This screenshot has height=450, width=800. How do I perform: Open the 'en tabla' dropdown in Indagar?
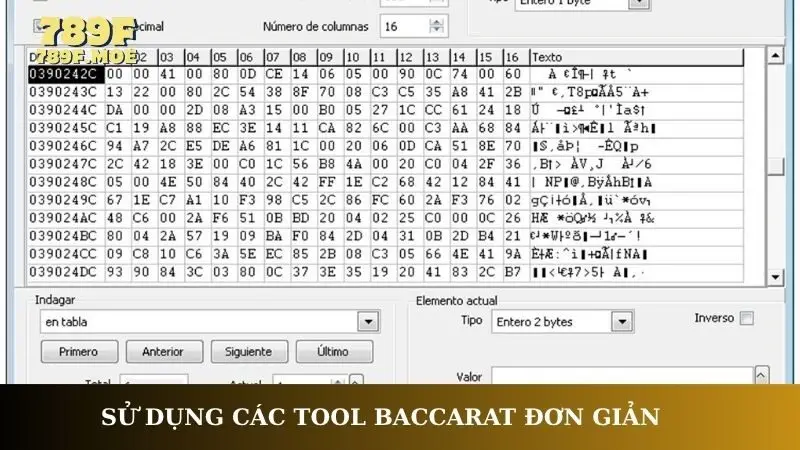pyautogui.click(x=365, y=322)
